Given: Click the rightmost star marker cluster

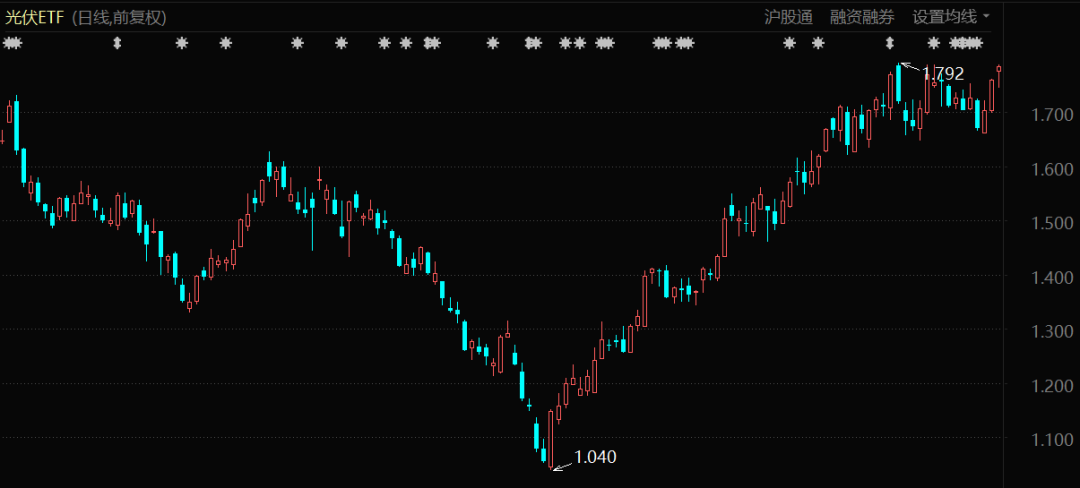Looking at the screenshot, I should [966, 43].
